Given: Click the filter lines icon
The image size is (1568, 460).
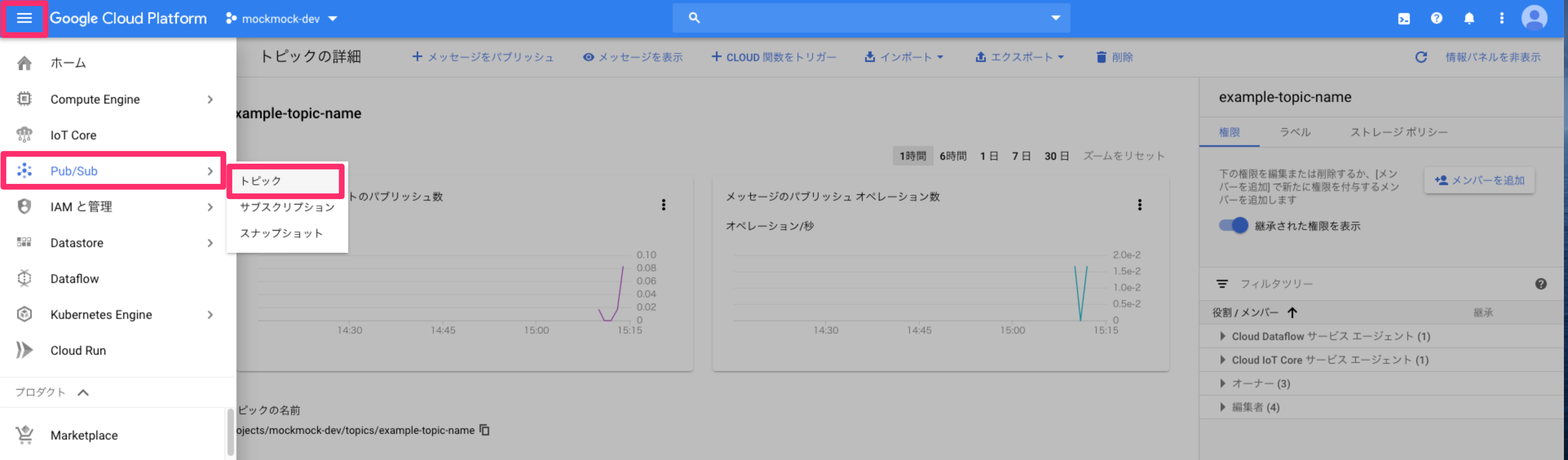Looking at the screenshot, I should (x=1221, y=283).
